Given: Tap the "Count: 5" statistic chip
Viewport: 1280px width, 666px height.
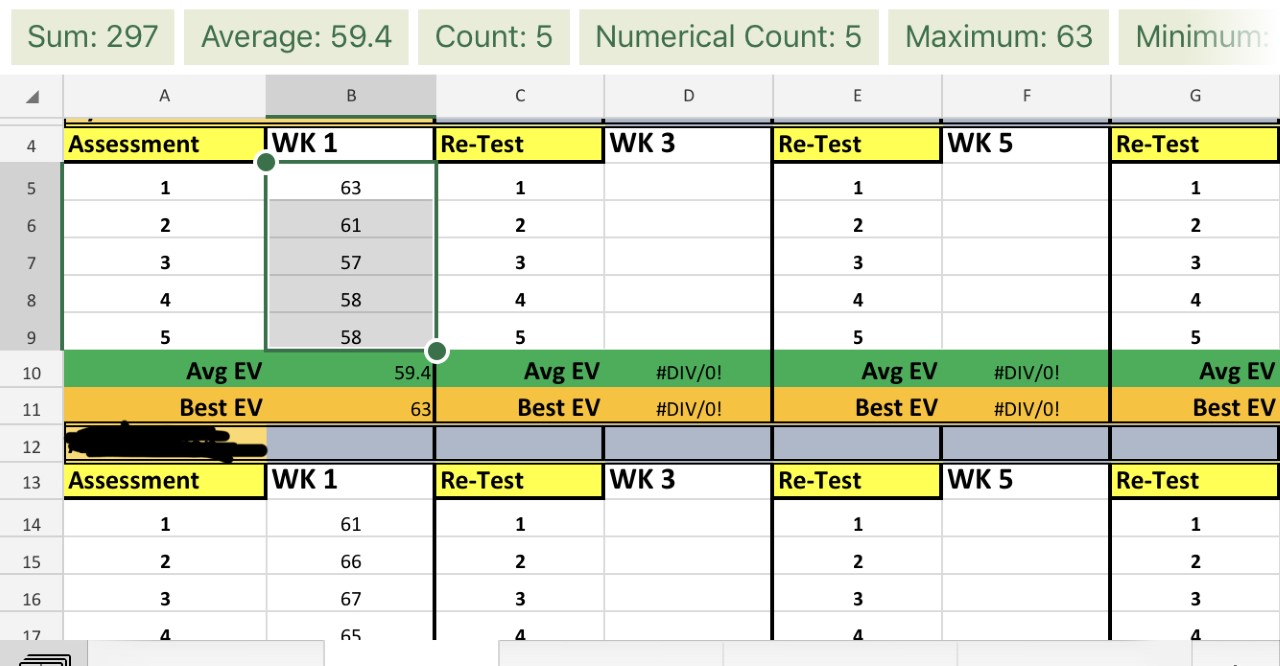Looking at the screenshot, I should (494, 37).
